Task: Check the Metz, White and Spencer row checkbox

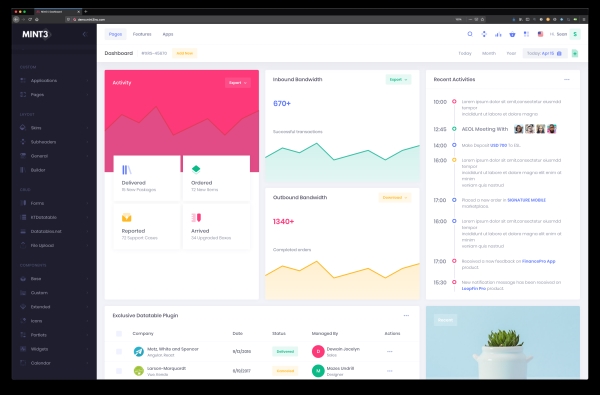Action: click(x=119, y=351)
